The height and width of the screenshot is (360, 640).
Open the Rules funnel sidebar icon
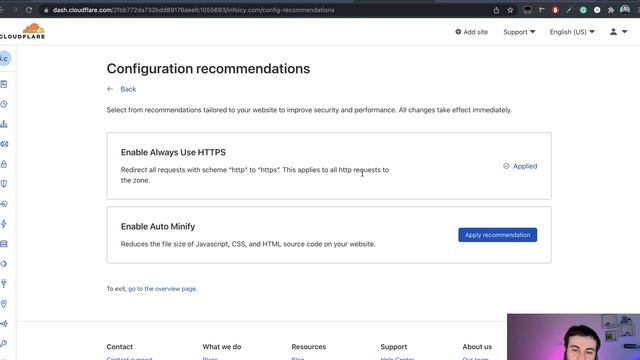click(x=4, y=284)
